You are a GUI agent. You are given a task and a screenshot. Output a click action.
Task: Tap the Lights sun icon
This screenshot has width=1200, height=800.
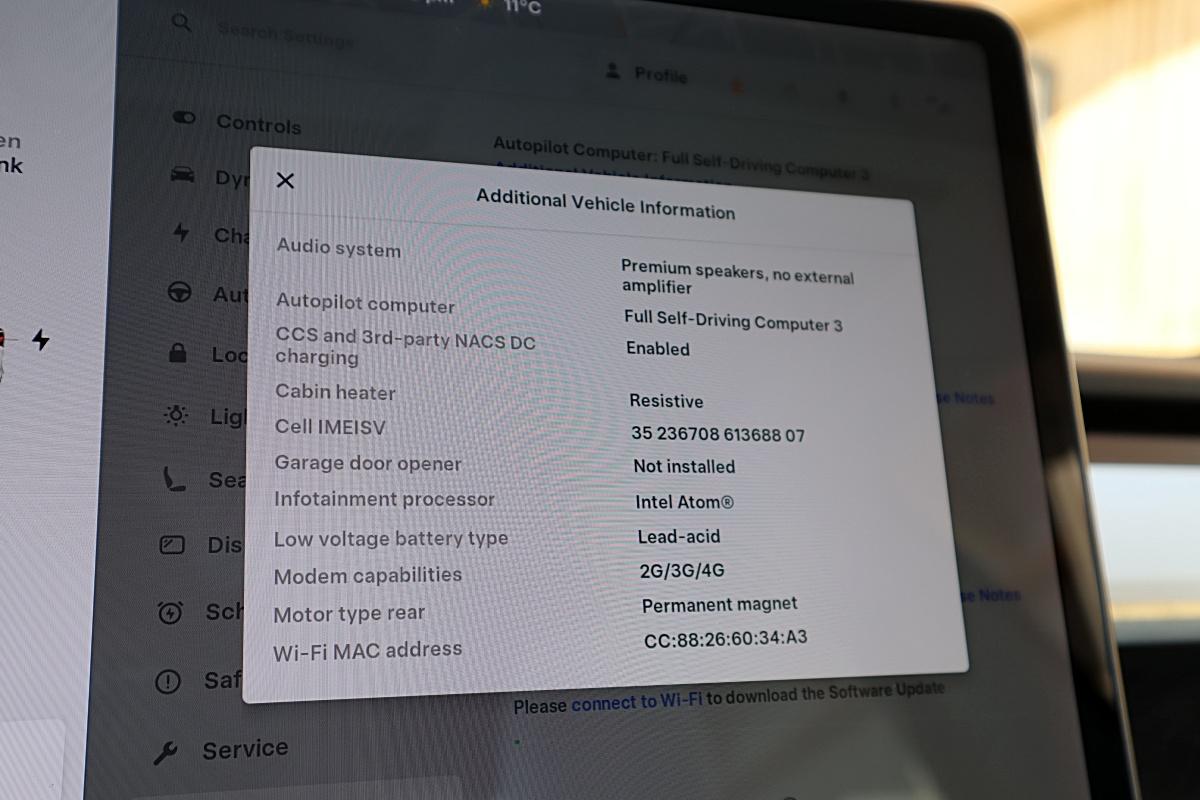pos(177,415)
